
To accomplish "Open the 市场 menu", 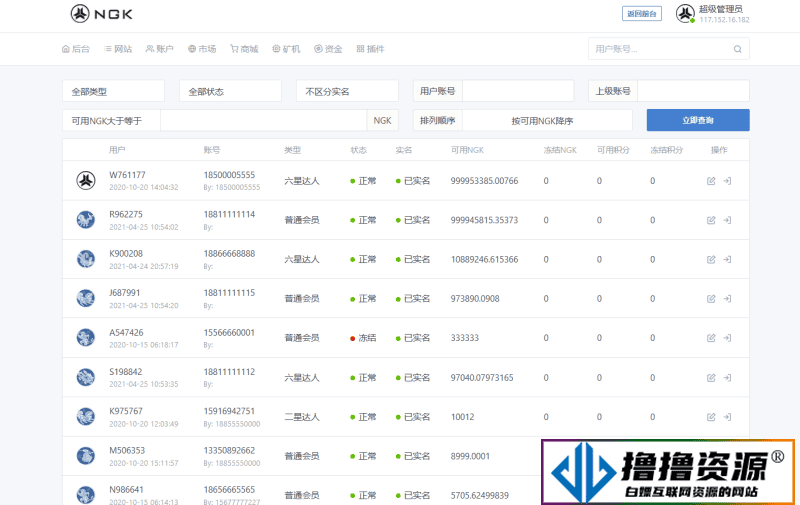I will pos(202,49).
